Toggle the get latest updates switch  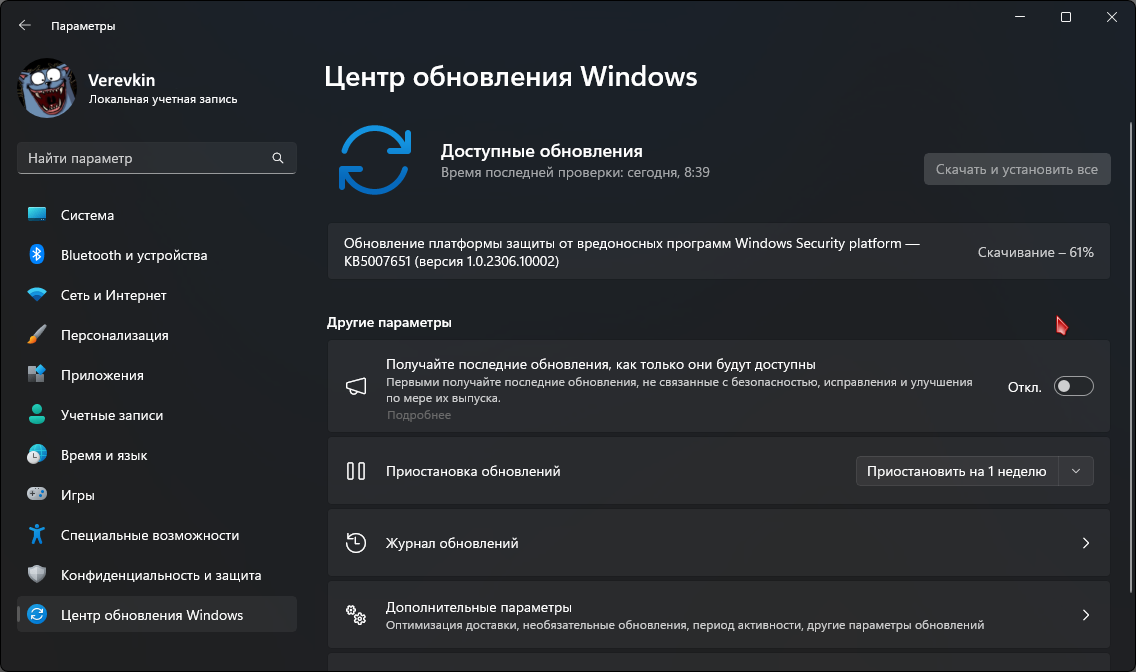click(x=1073, y=386)
